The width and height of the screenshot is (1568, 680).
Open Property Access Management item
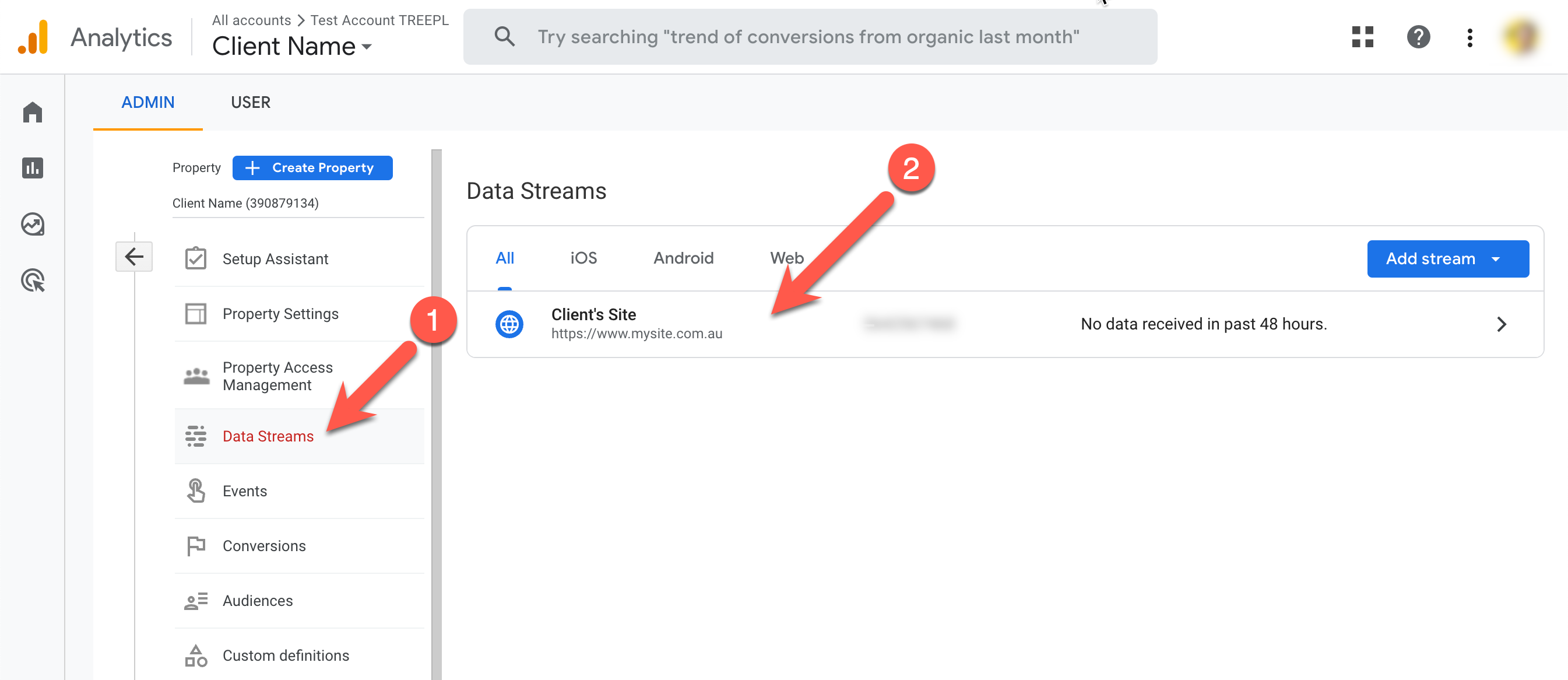click(x=299, y=376)
